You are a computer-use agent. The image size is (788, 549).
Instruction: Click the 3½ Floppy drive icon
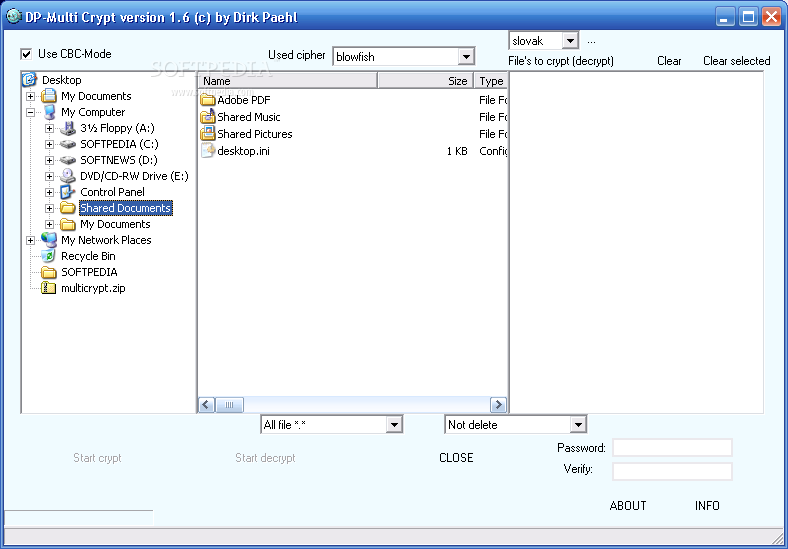pos(68,128)
